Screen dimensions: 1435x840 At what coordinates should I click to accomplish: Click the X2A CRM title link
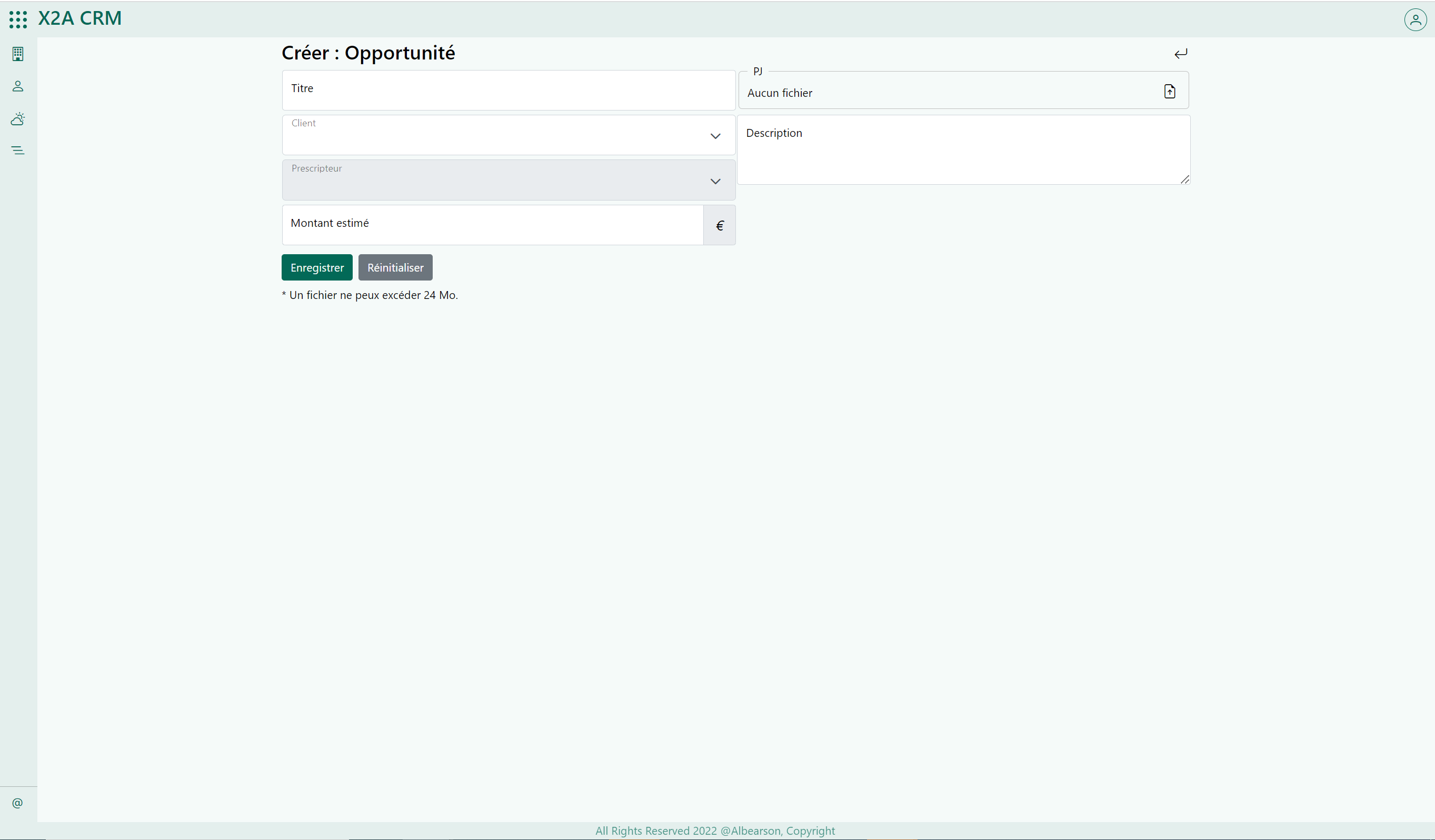pyautogui.click(x=79, y=18)
